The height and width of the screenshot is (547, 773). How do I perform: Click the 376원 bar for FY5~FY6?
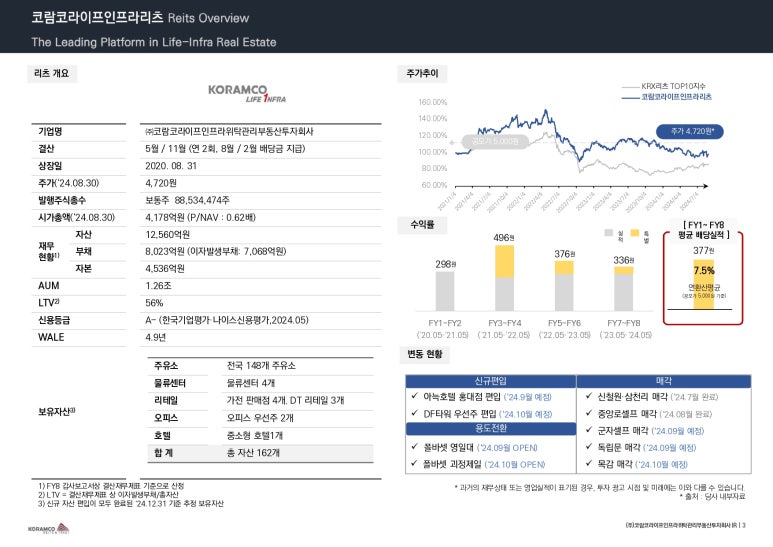[564, 286]
